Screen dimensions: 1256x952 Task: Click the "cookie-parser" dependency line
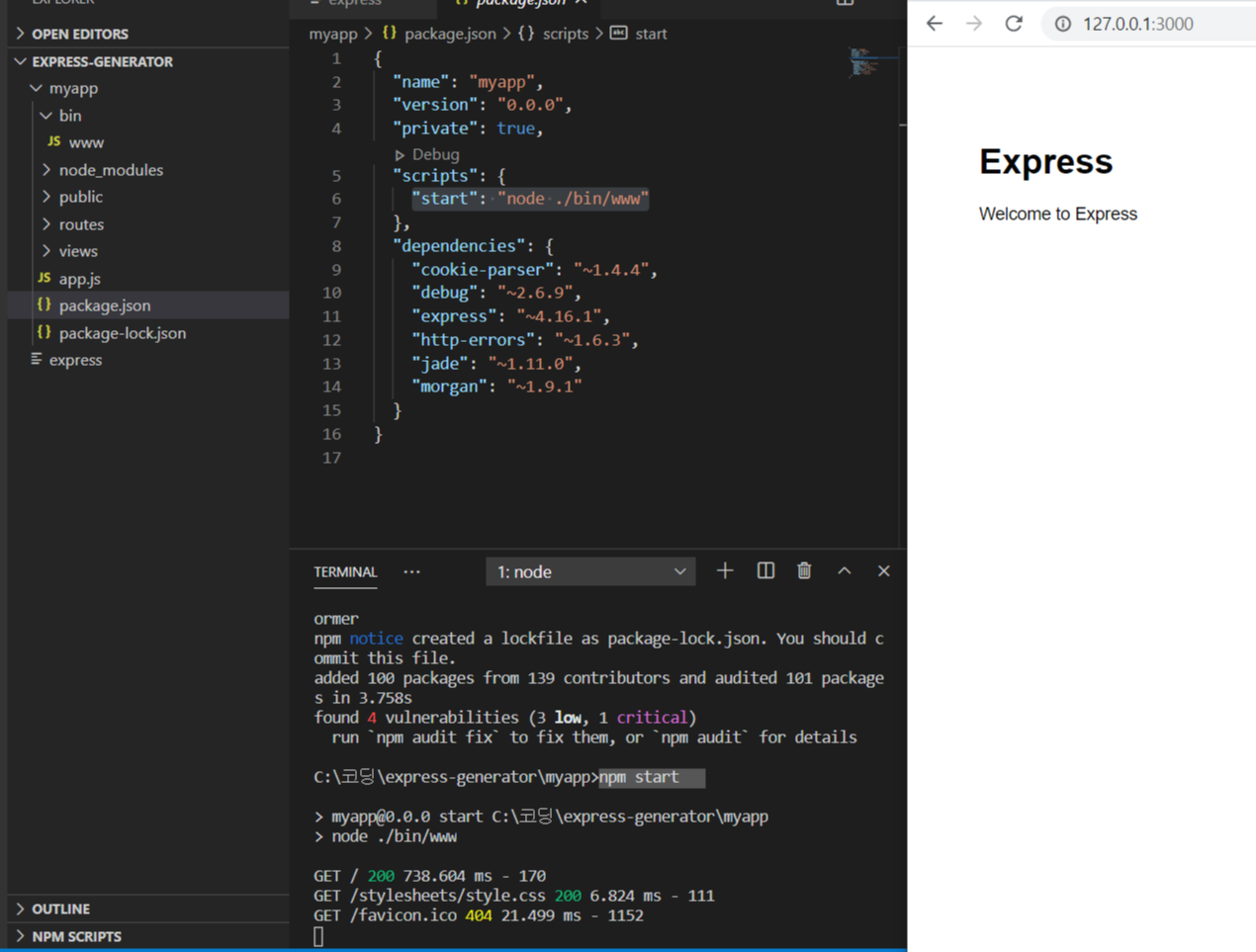534,270
